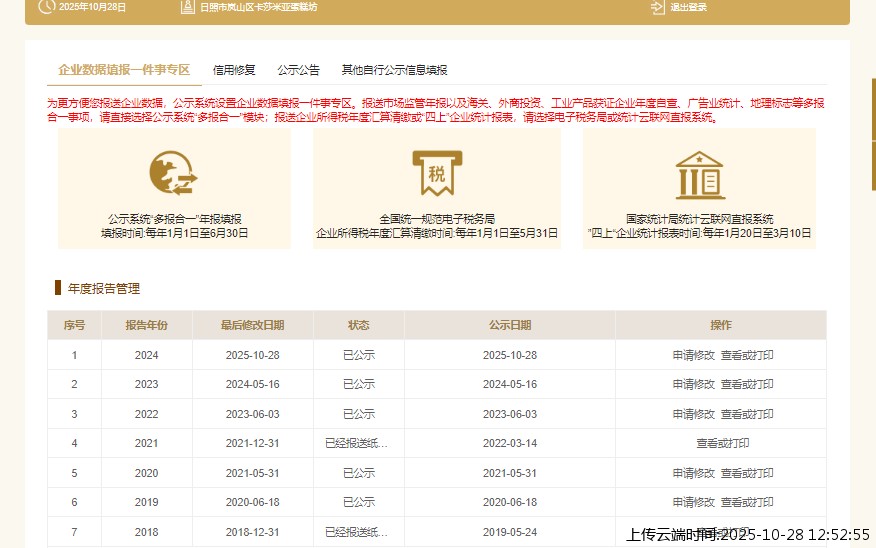This screenshot has width=876, height=548.
Task: Click 查看或打印 for the 2021 report
Action: 722,443
